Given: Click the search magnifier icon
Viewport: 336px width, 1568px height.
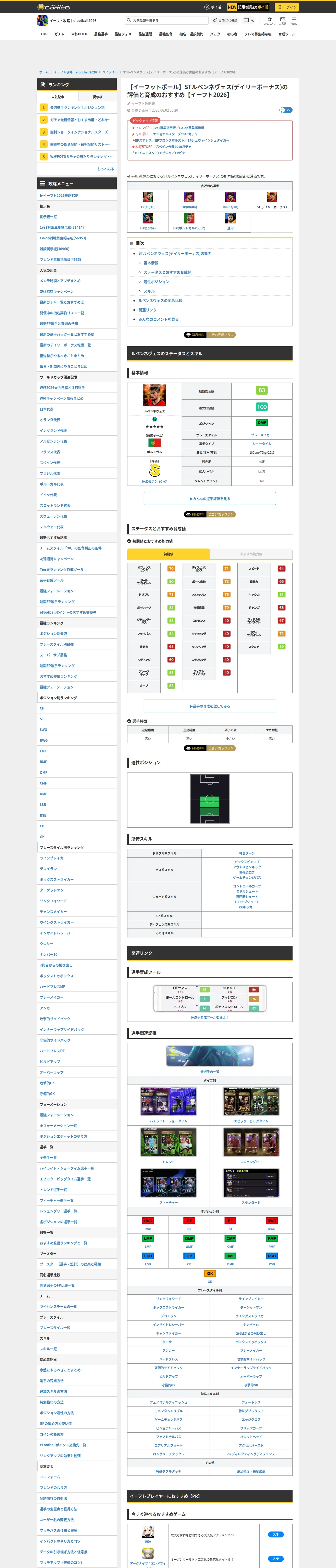Looking at the screenshot, I should pos(129,21).
